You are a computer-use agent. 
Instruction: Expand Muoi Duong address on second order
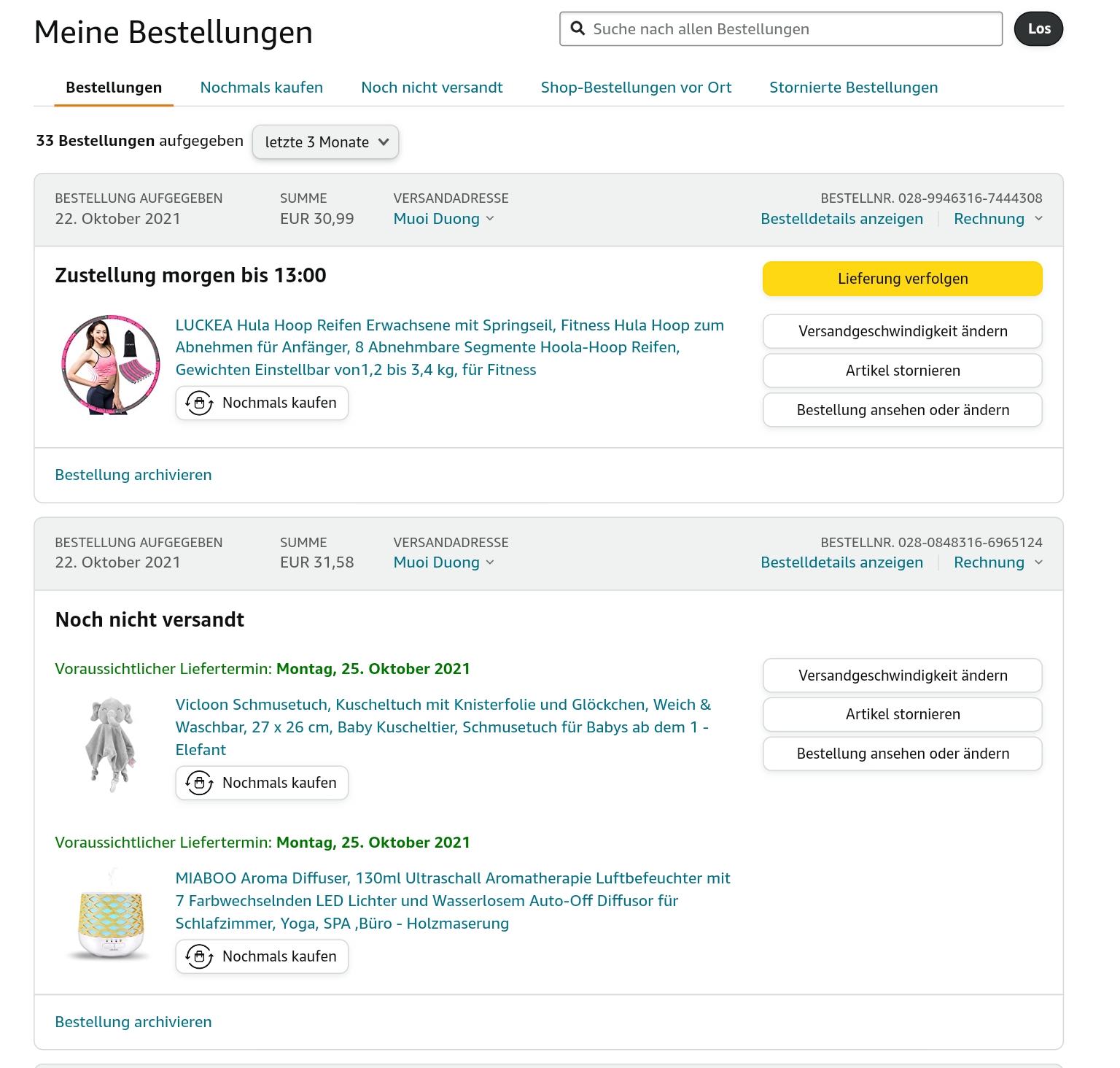click(x=443, y=562)
